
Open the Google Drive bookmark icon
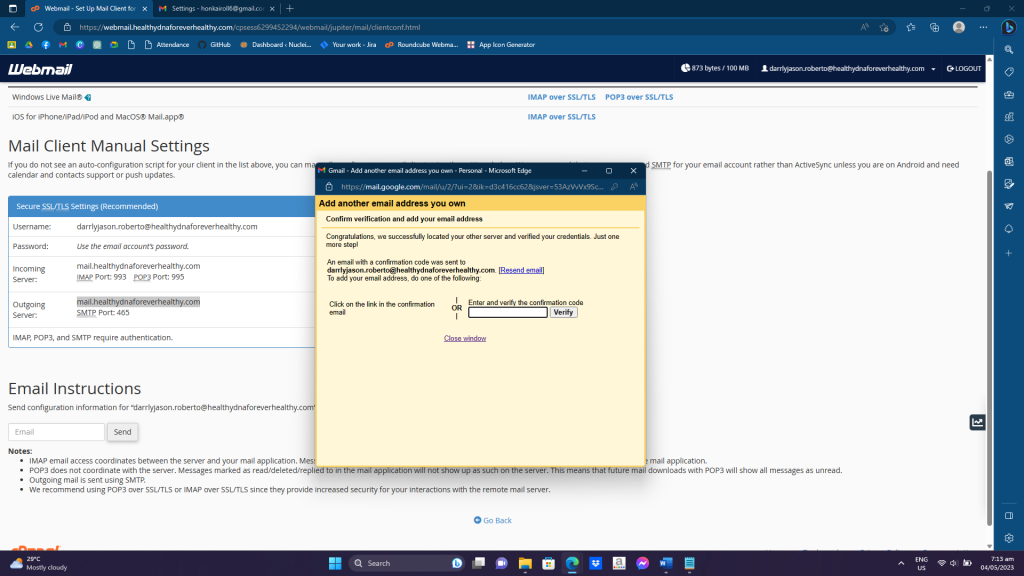click(29, 45)
